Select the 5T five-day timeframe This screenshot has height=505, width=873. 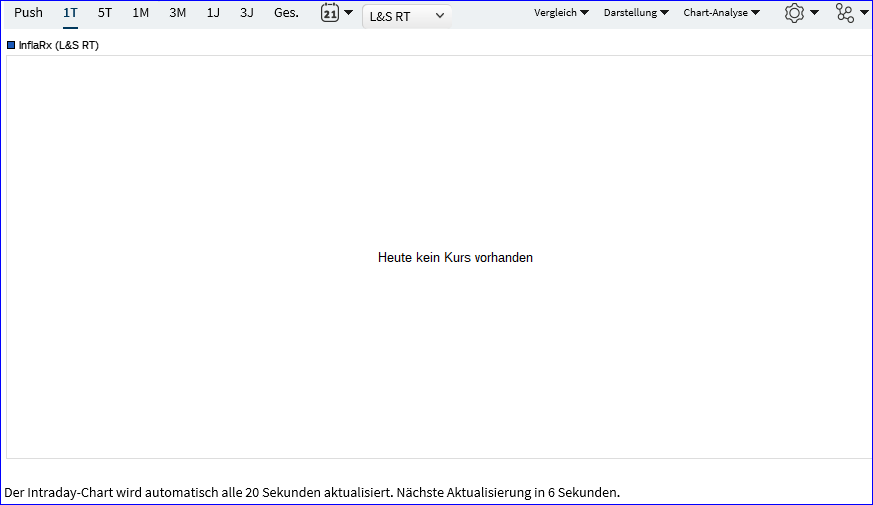point(105,13)
